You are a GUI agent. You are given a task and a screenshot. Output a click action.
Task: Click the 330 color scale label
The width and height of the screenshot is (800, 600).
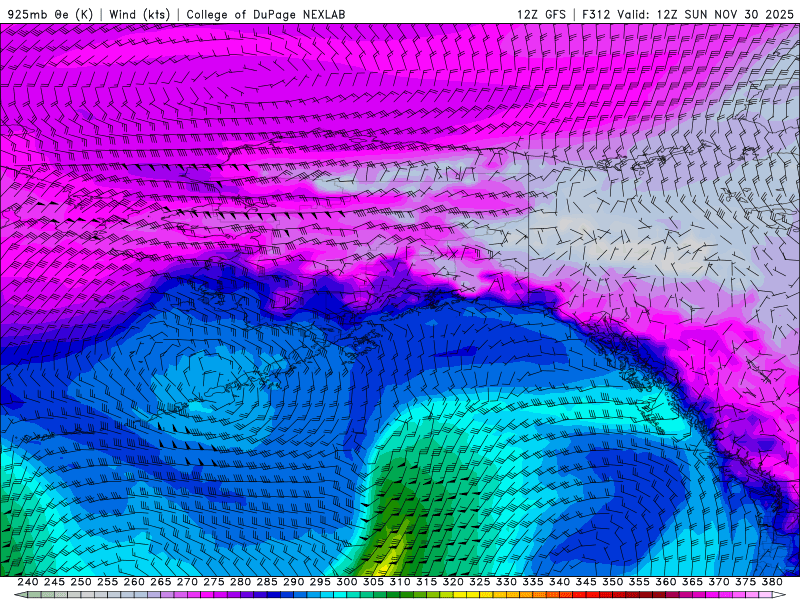click(506, 582)
